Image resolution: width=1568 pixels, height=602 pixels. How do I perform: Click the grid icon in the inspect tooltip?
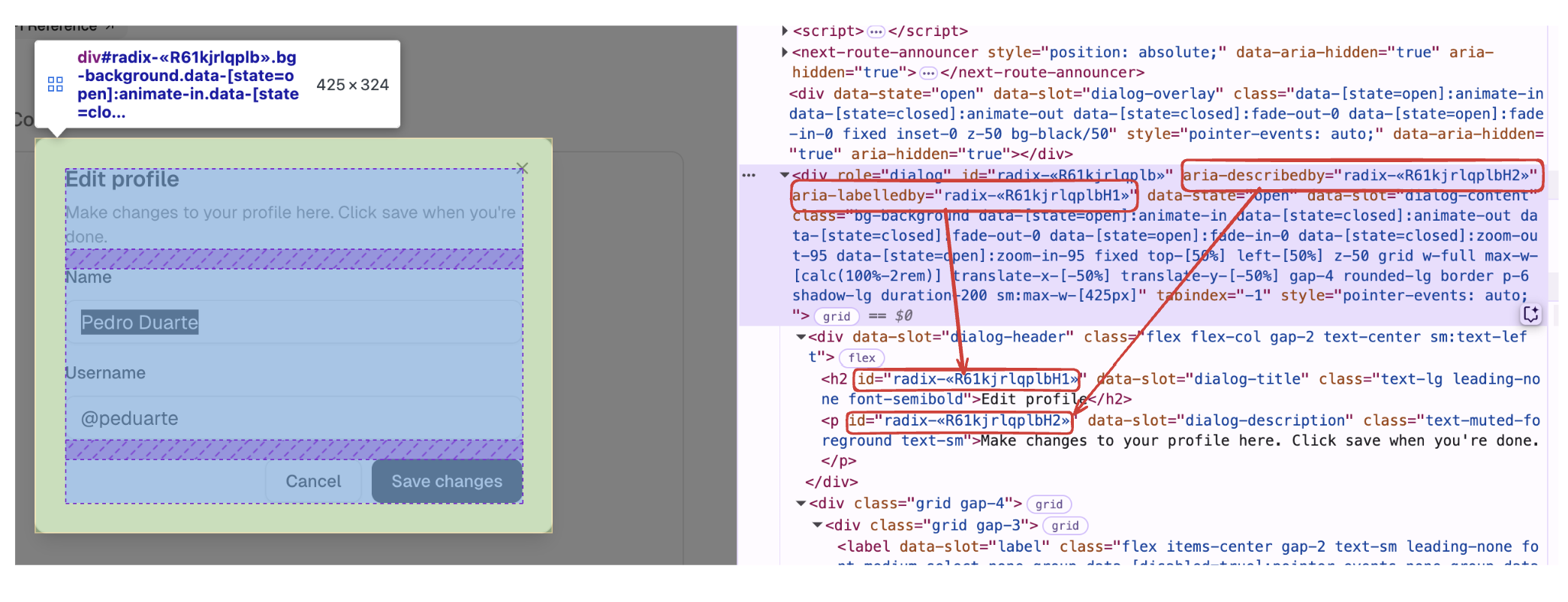point(56,84)
